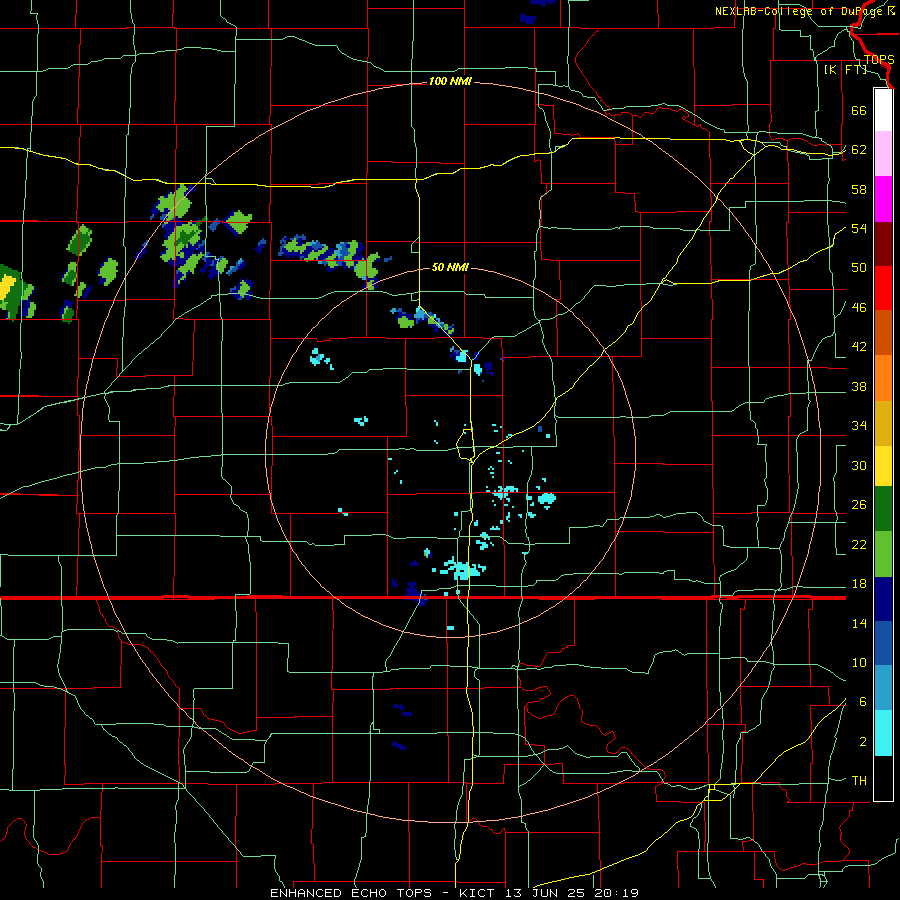Select the [K FT] units label
Screen dimensions: 900x900
coord(845,70)
